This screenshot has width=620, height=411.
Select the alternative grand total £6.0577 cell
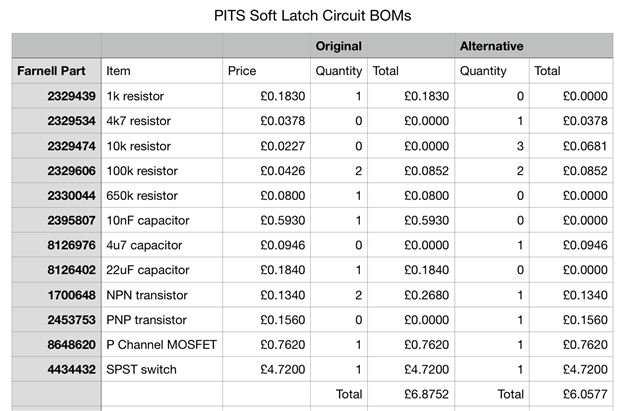[x=570, y=395]
